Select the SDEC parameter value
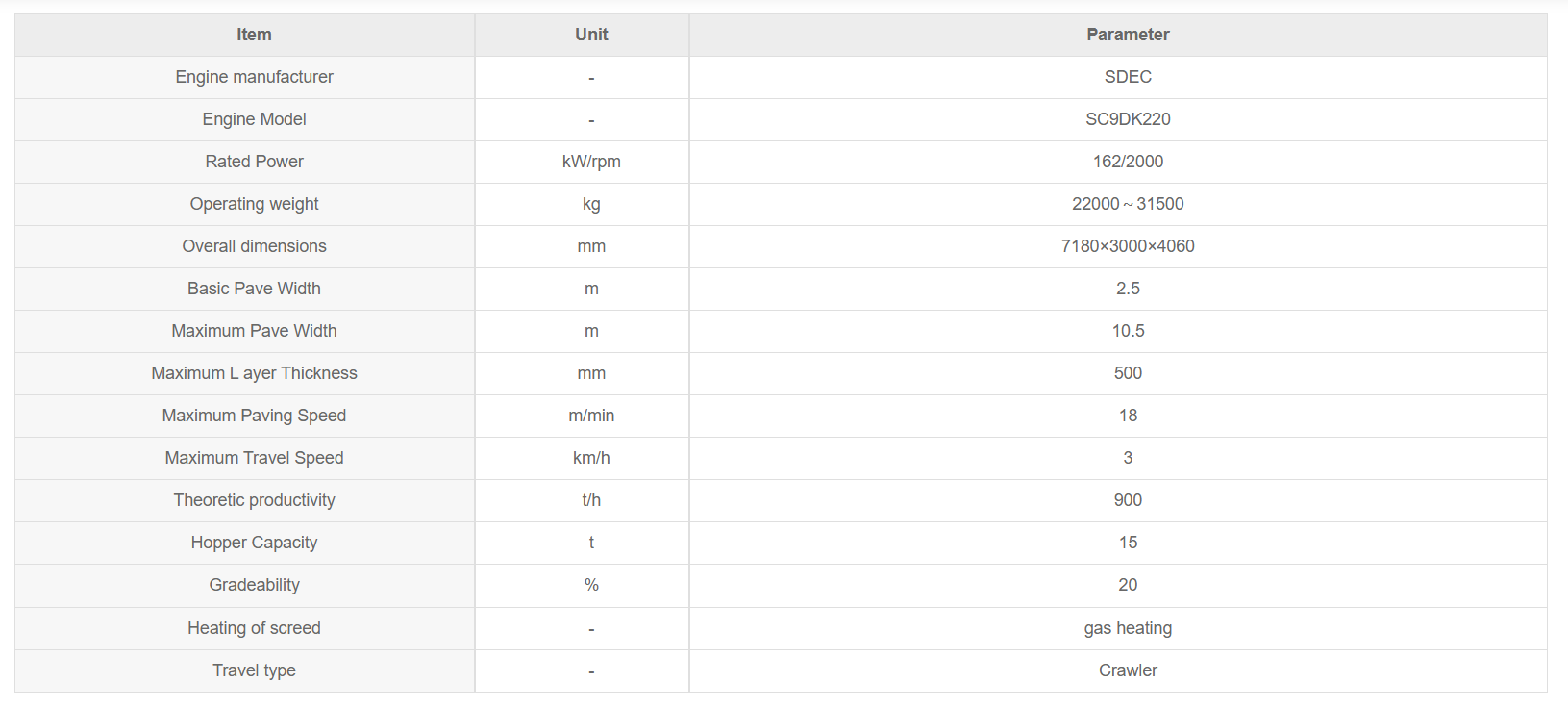This screenshot has width=1568, height=708. [x=1128, y=77]
